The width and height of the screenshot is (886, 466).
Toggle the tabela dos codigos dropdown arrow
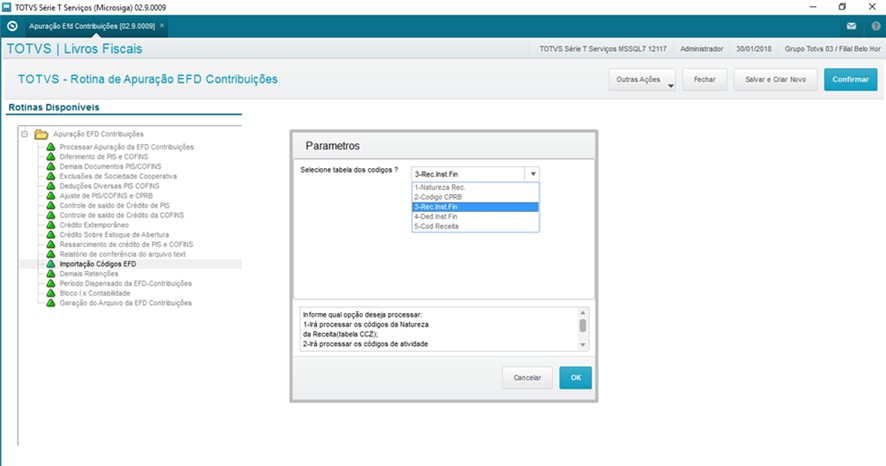point(532,174)
